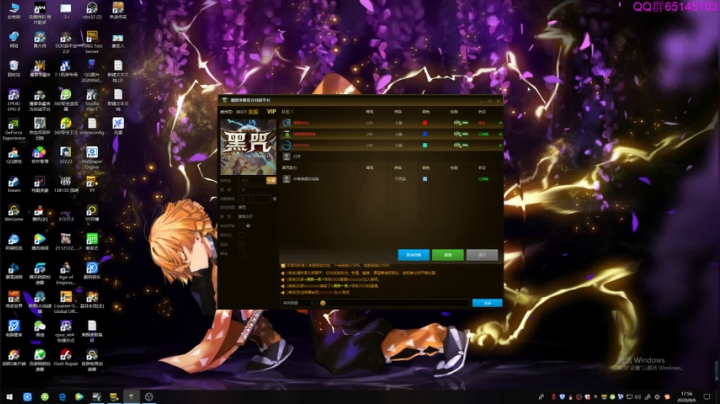This screenshot has height=404, width=720.
Task: Click the blue color swatch of second player
Action: pos(425,134)
